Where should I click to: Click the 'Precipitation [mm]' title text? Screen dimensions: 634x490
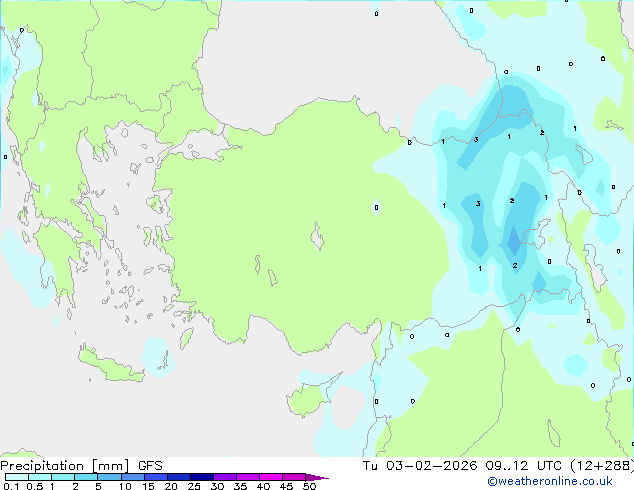[65, 466]
